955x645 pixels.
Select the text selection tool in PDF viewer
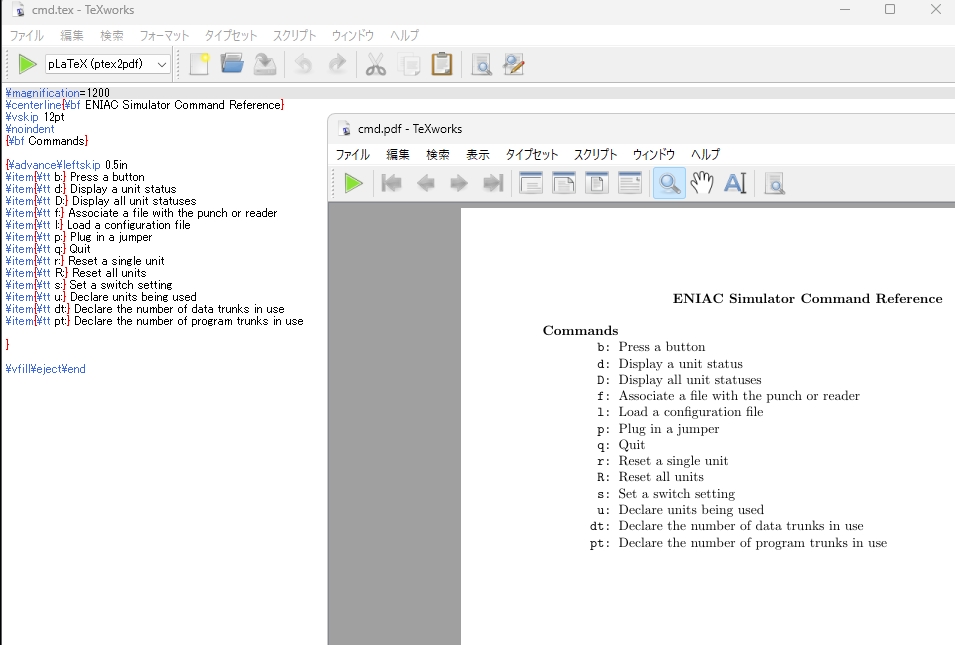(x=735, y=183)
